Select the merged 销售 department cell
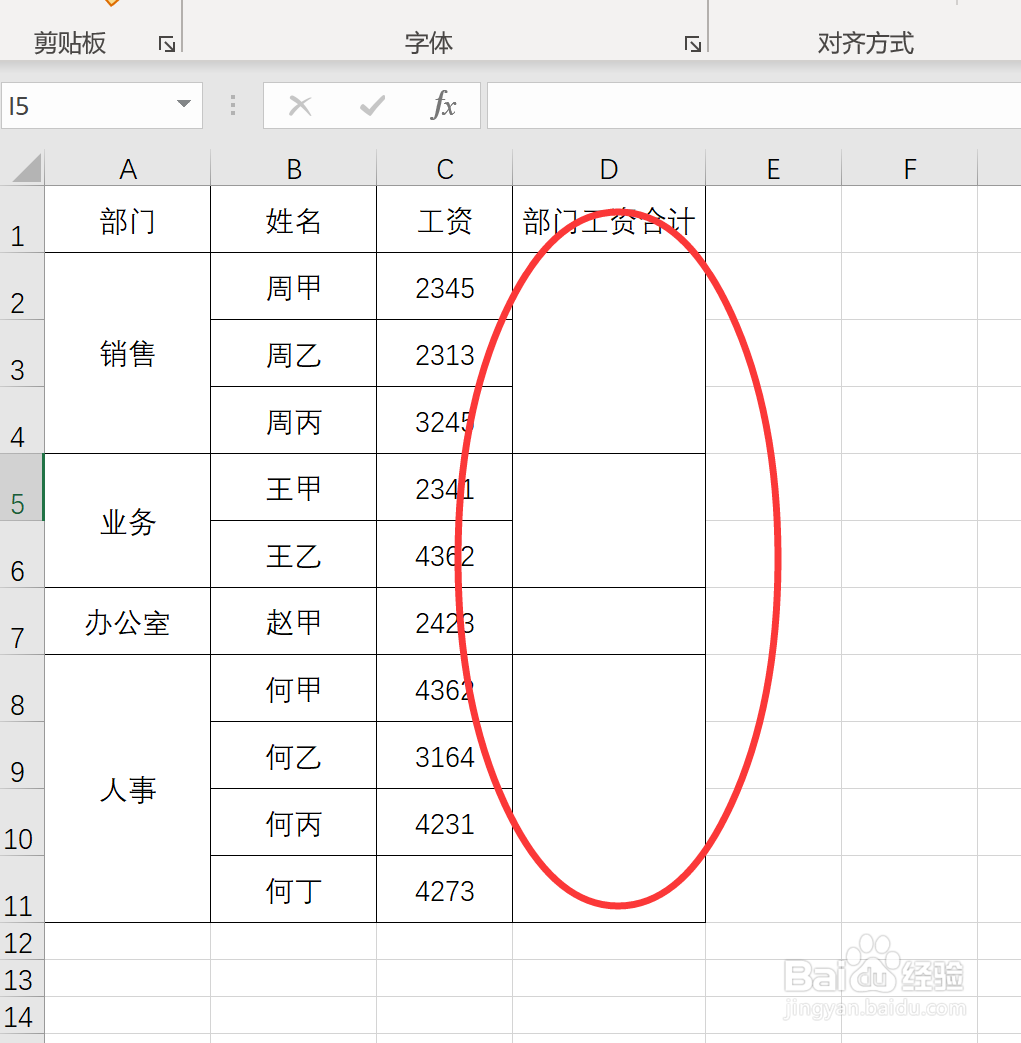Image resolution: width=1021 pixels, height=1043 pixels. pyautogui.click(x=128, y=353)
